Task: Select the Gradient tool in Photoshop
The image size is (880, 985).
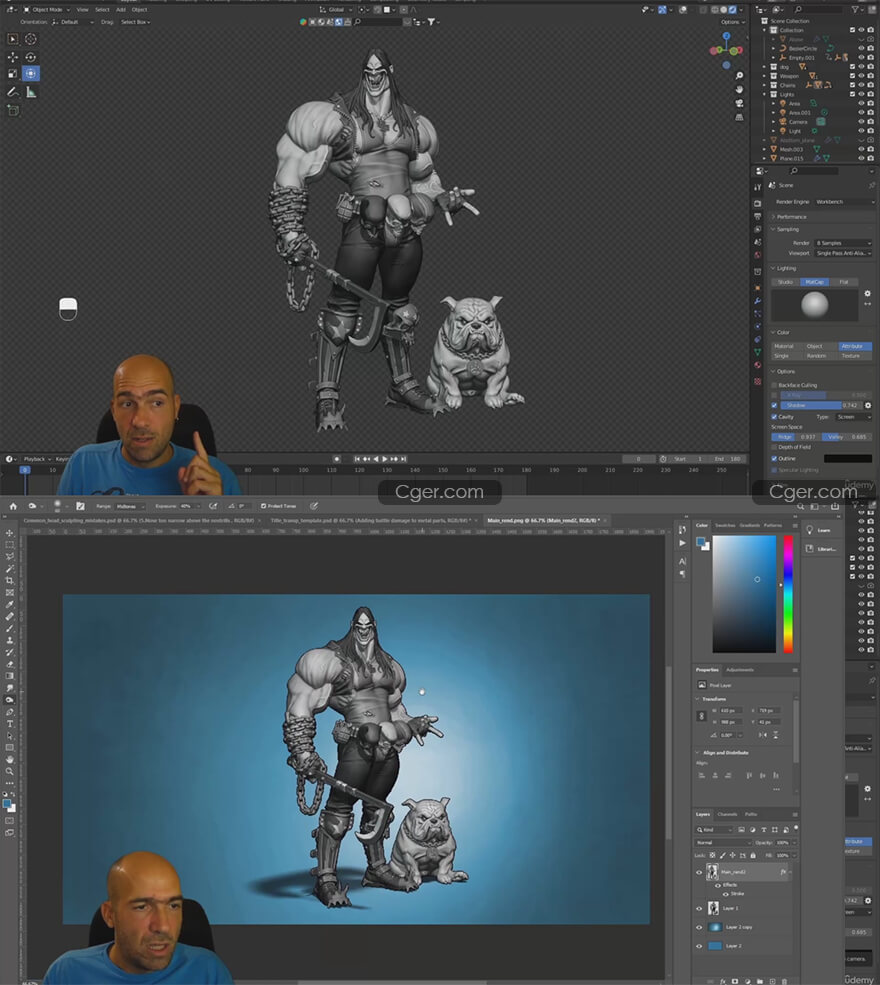Action: click(x=9, y=676)
